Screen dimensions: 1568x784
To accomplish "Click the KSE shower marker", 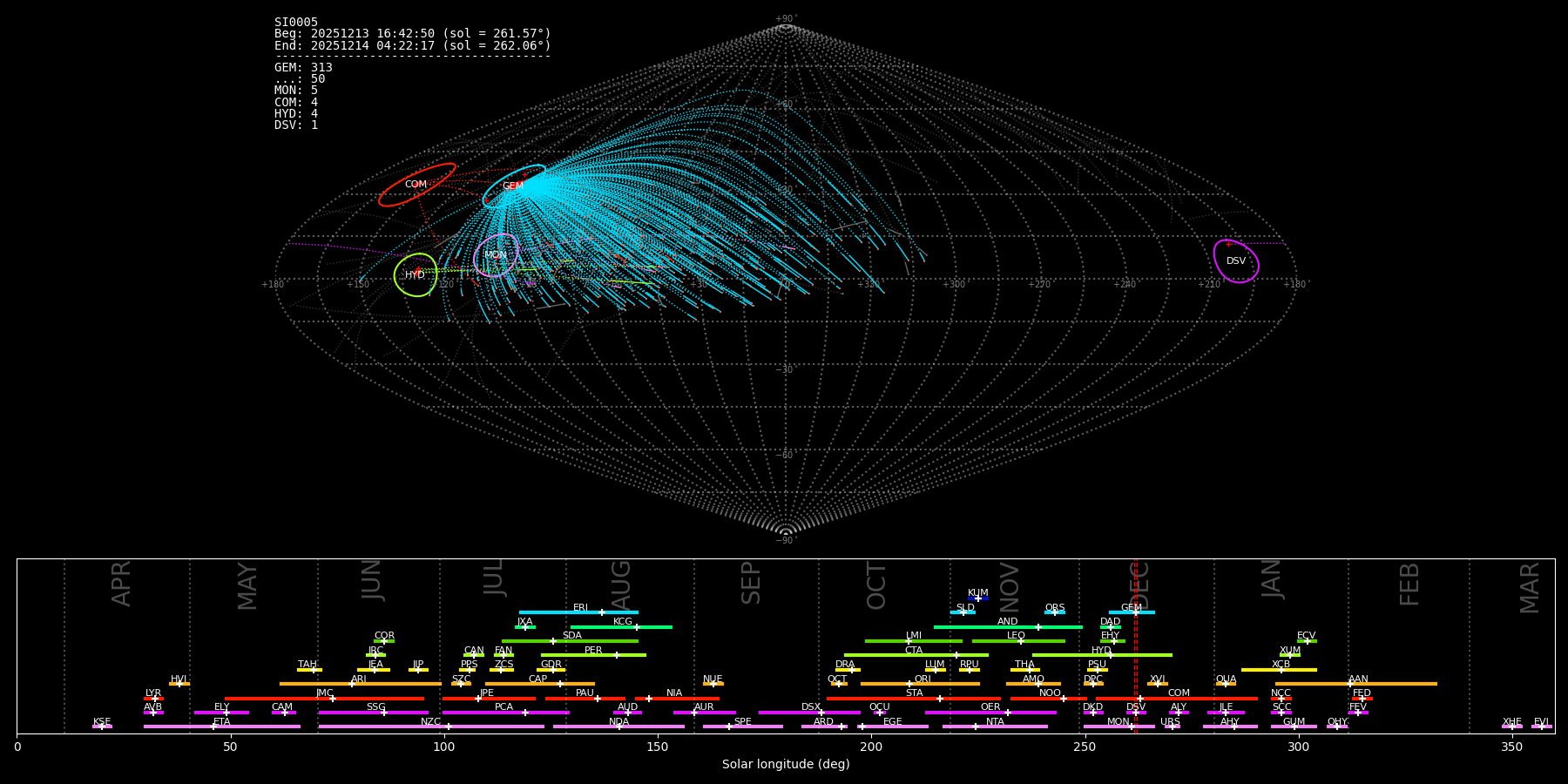I will point(102,727).
